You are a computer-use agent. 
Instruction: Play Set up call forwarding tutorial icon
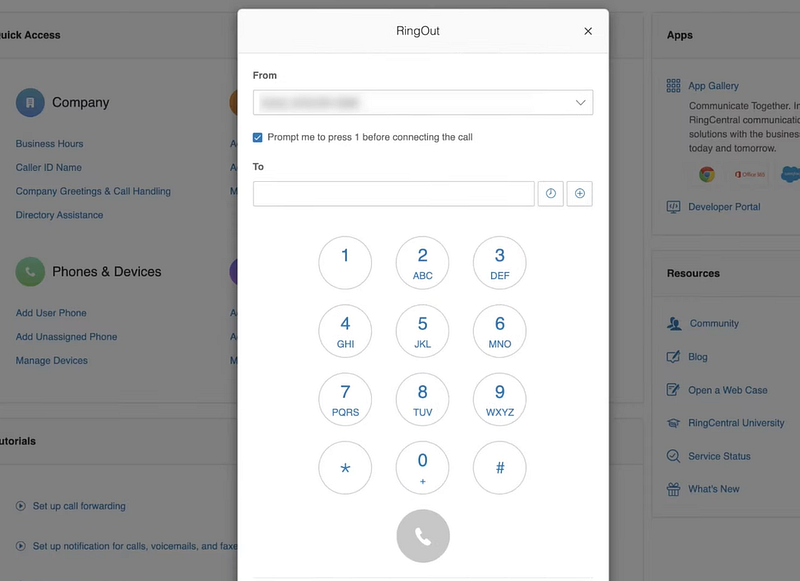(20, 506)
